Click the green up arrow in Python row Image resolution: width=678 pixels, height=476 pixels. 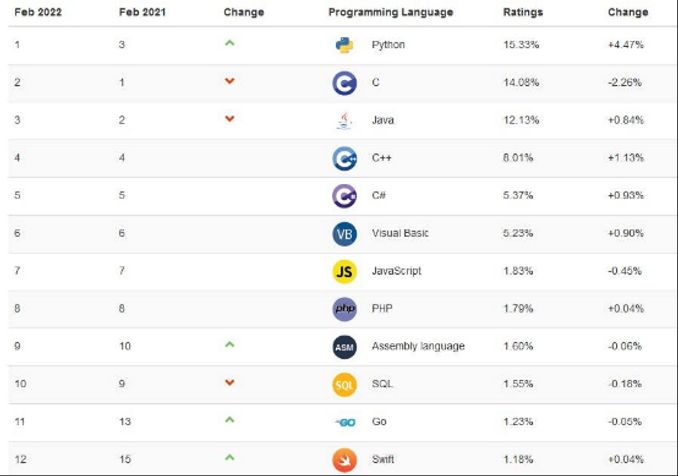[x=230, y=43]
